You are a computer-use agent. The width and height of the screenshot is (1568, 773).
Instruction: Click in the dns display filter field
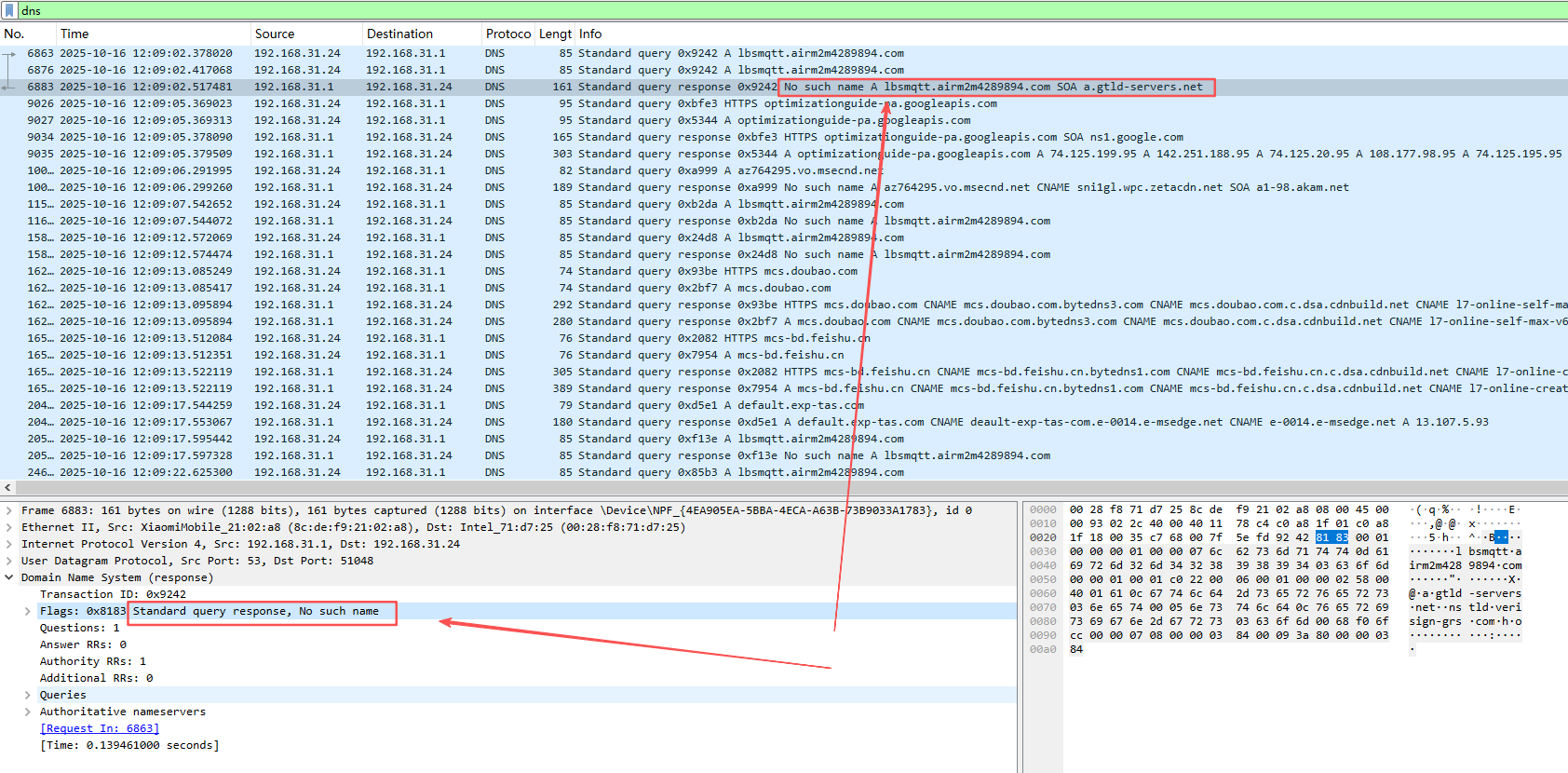tap(745, 10)
